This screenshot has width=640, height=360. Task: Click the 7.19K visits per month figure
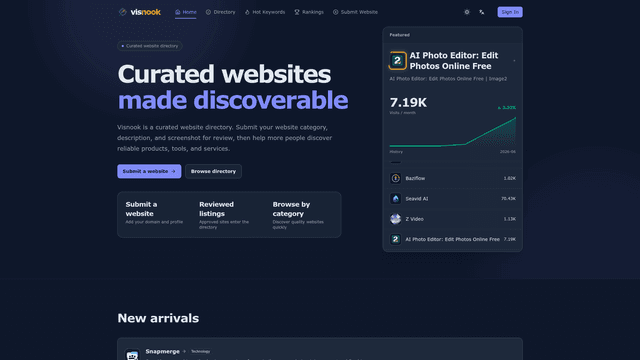(x=408, y=103)
